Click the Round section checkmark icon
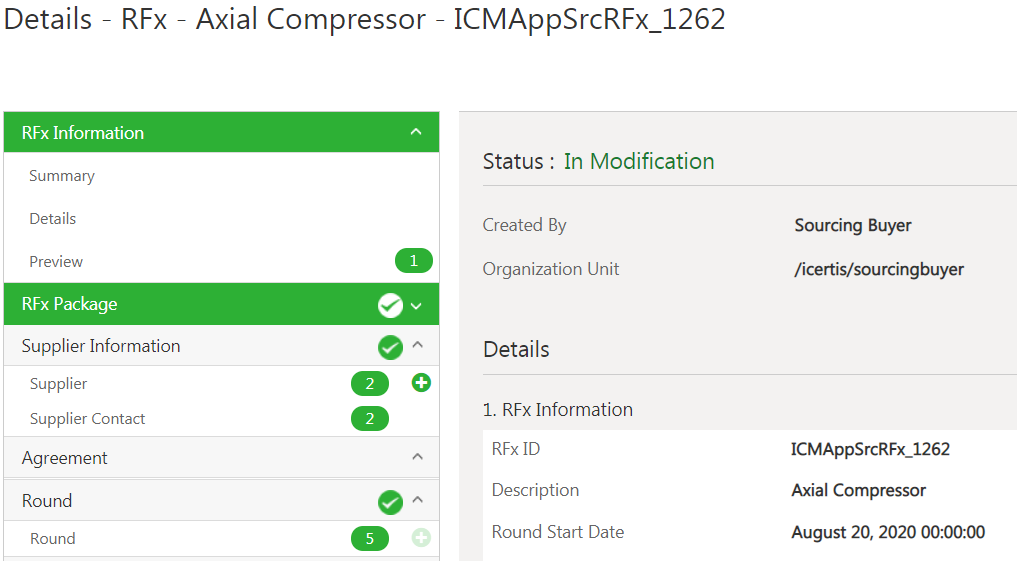The height and width of the screenshot is (561, 1017). coord(390,502)
